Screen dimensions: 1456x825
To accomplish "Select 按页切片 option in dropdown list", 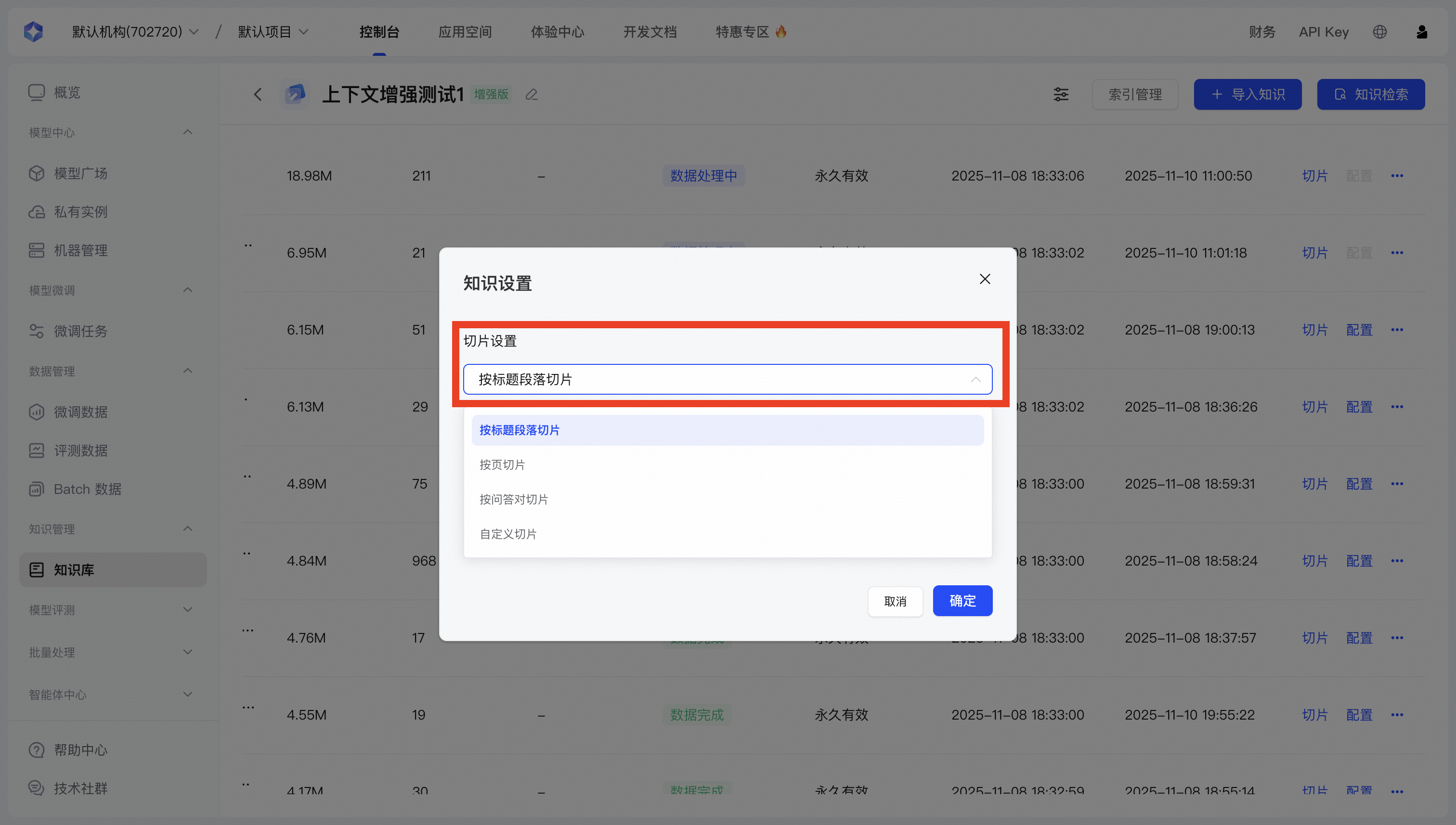I will [x=502, y=464].
